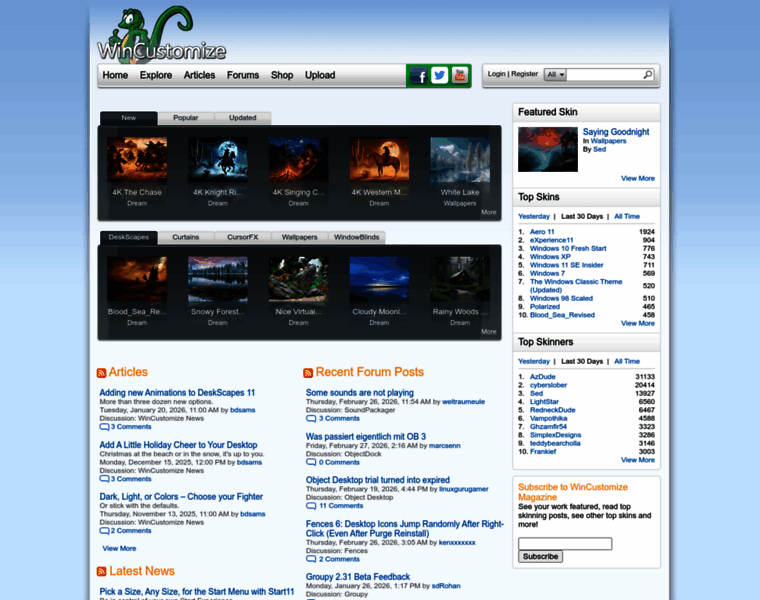Screen dimensions: 760x600
Task: Click View More under Articles
Action: coord(119,548)
